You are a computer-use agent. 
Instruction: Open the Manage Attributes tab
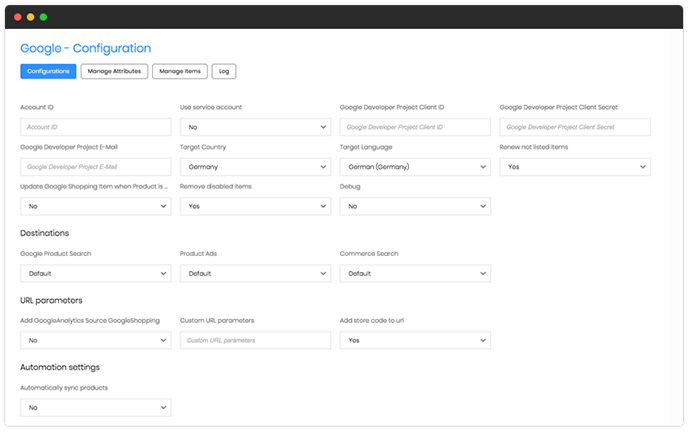(114, 71)
